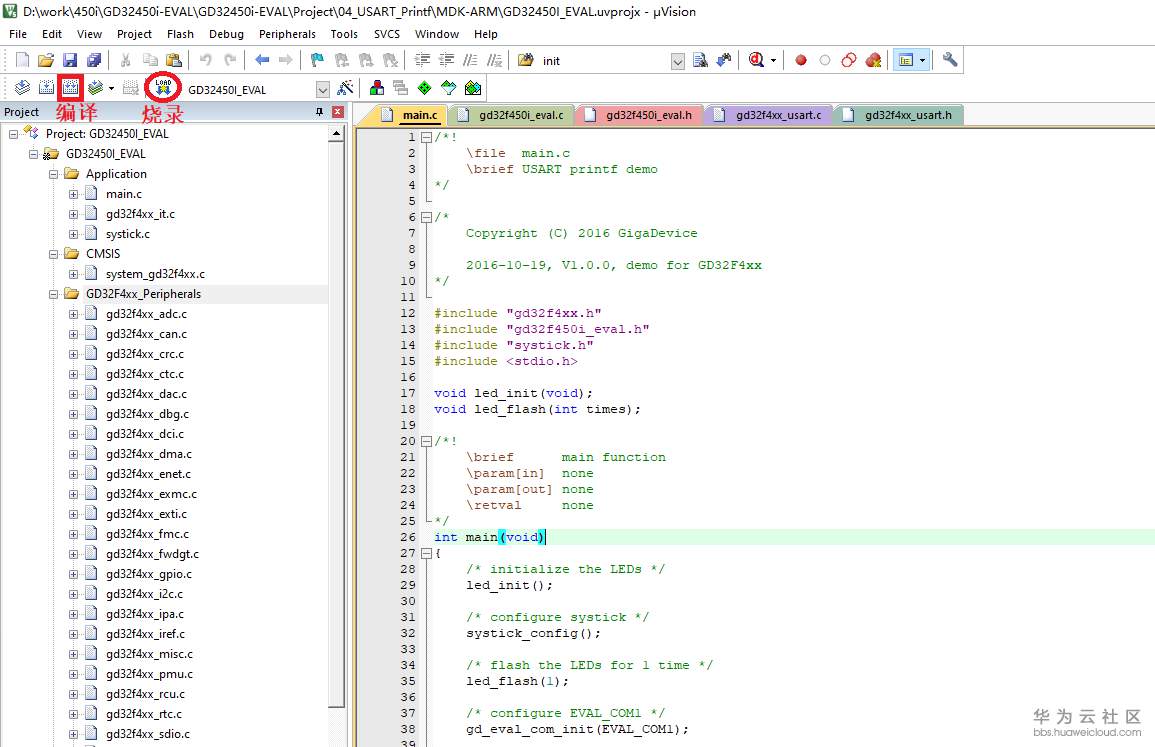1155x747 pixels.
Task: Collapse the code fold at main function comment
Action: (426, 441)
